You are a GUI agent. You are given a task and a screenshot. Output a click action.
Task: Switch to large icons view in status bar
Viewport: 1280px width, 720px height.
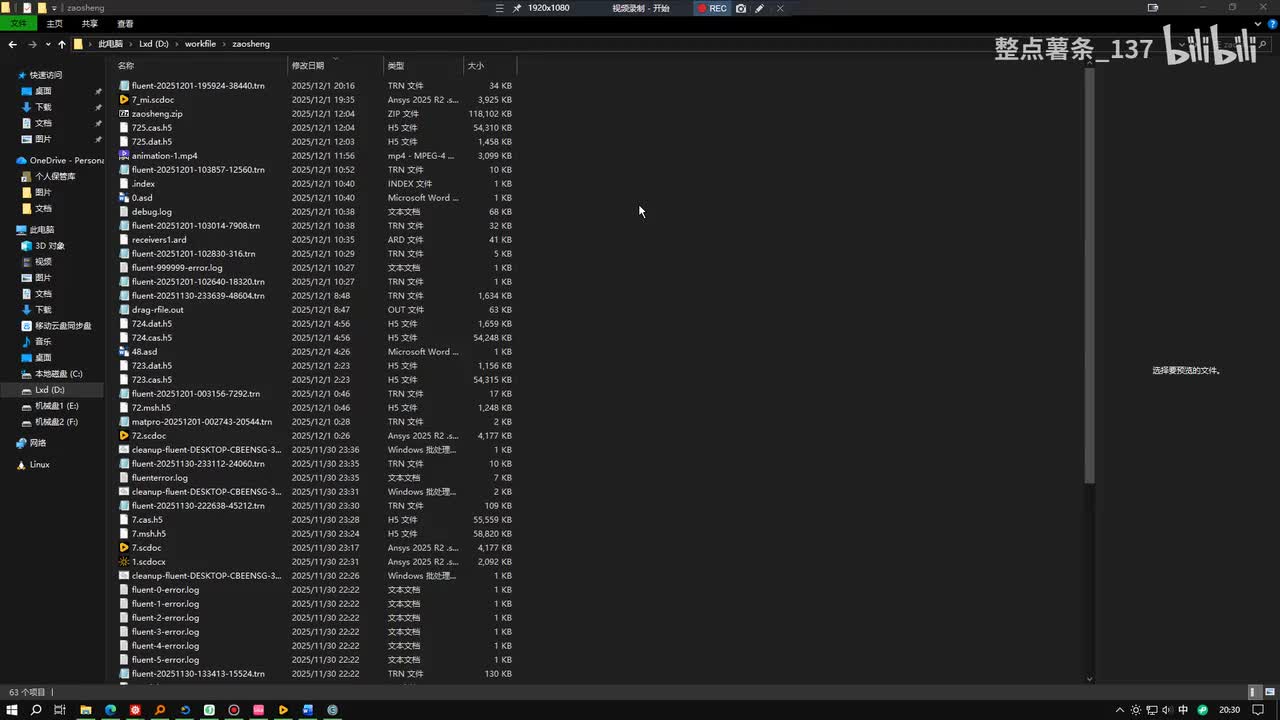coord(1268,692)
